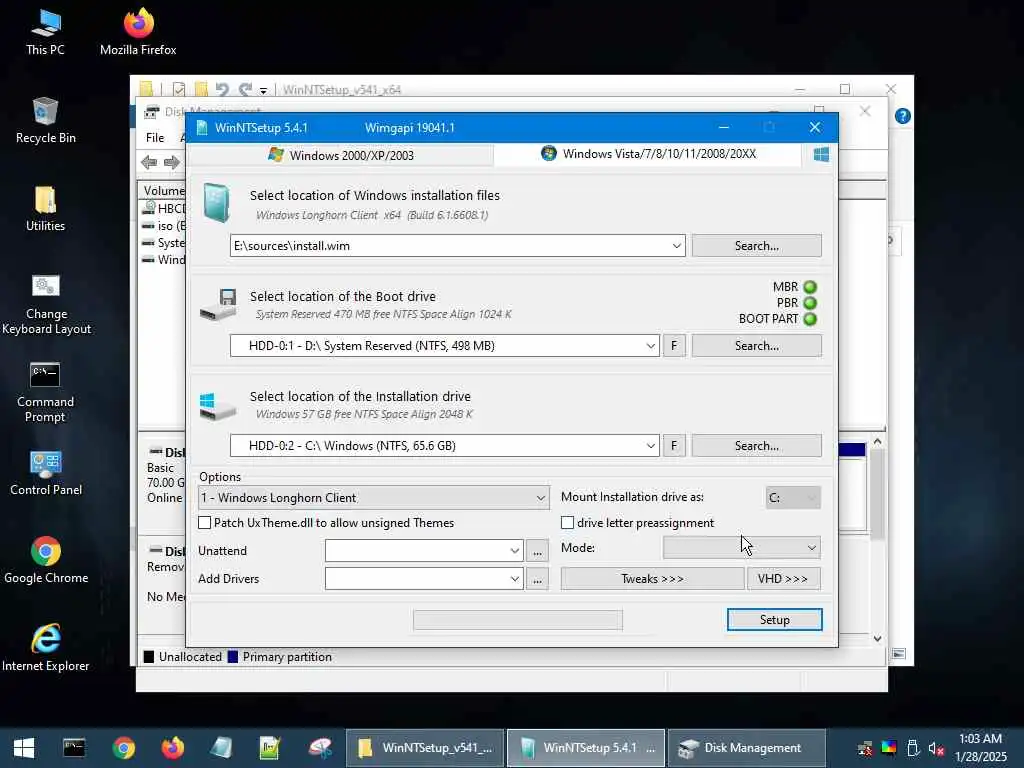The width and height of the screenshot is (1024, 768).
Task: Open Utilities folder on desktop
Action: click(x=45, y=209)
